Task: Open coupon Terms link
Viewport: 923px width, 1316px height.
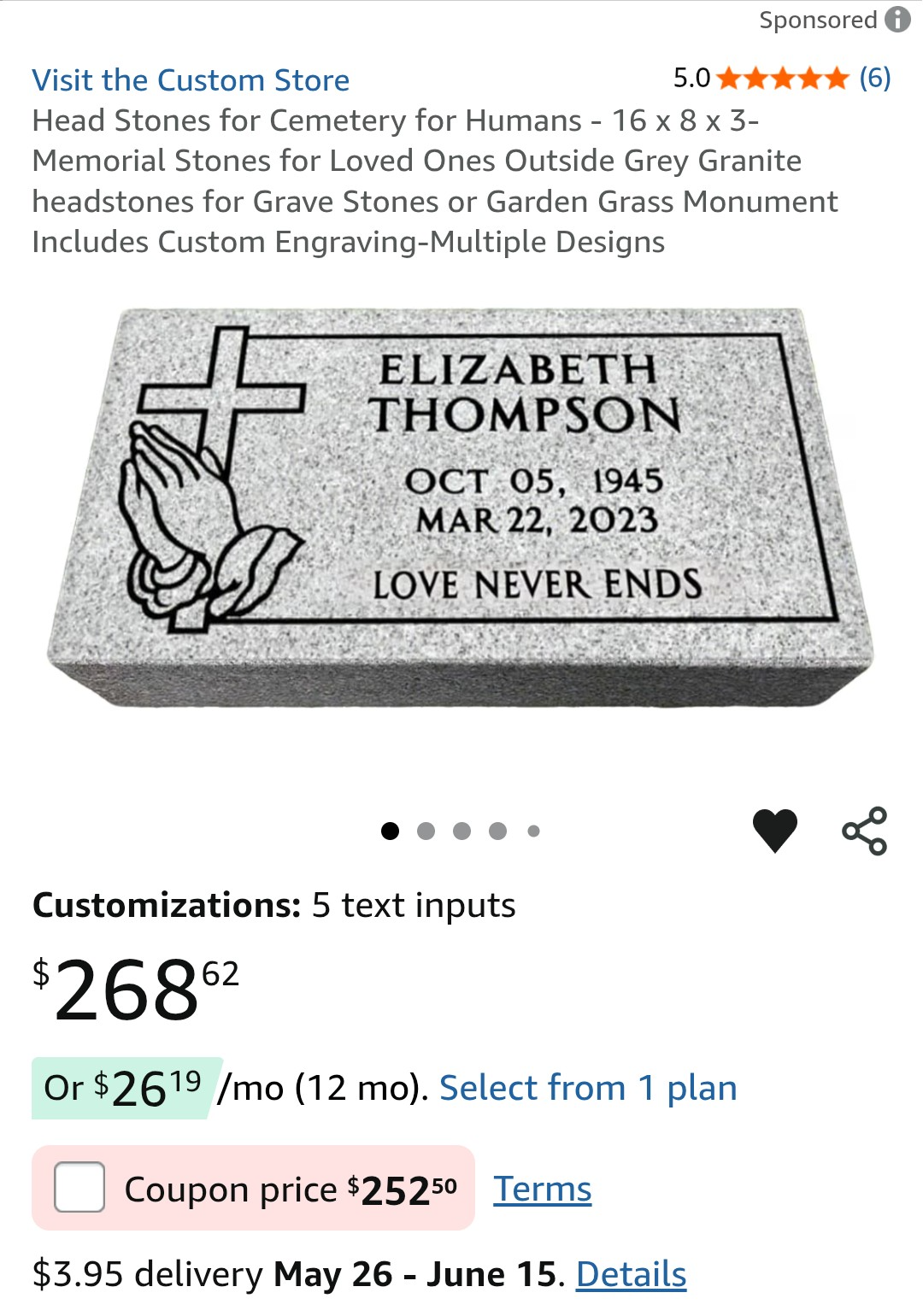Action: coord(542,1189)
